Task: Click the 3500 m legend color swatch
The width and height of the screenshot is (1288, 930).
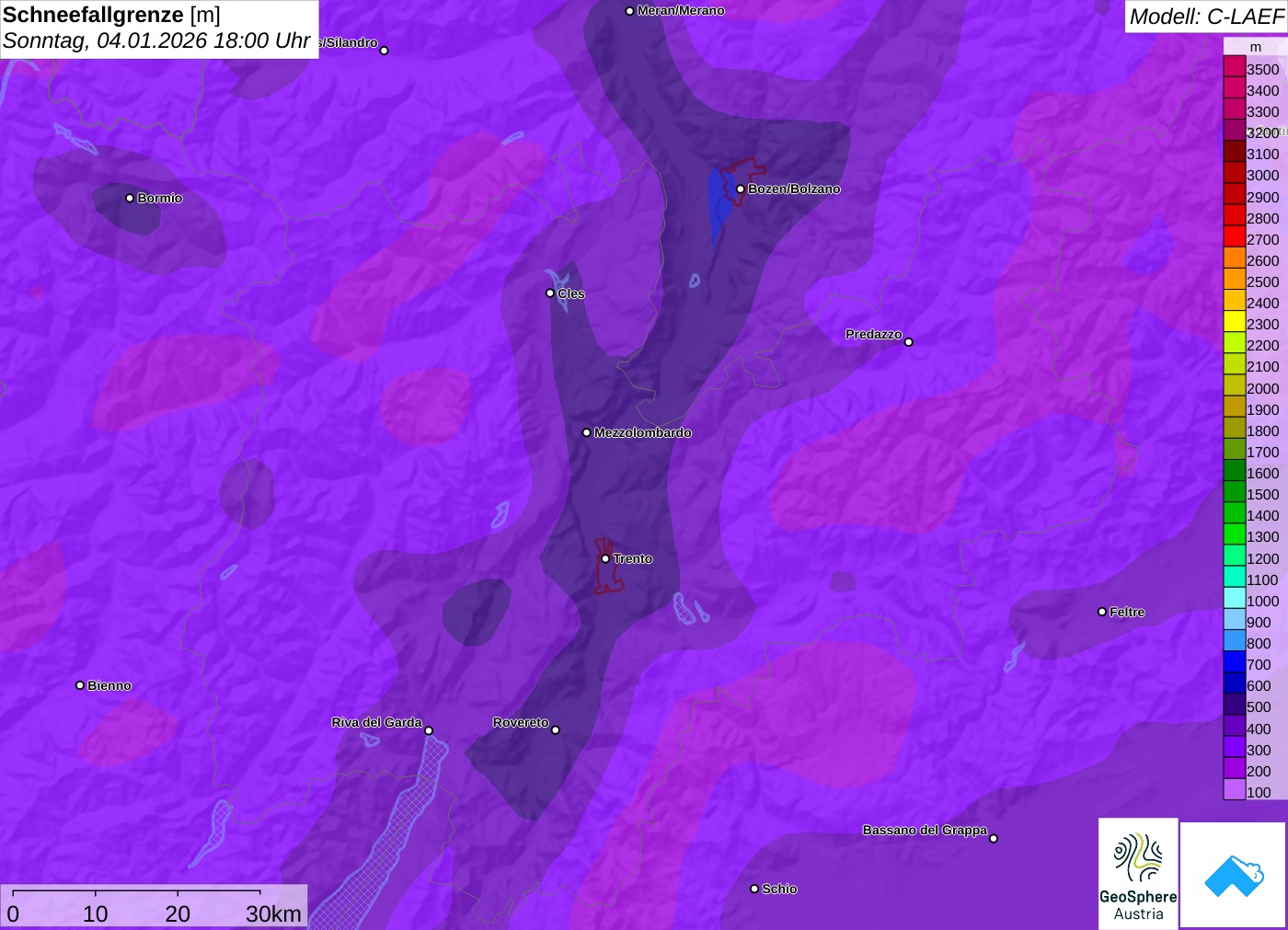Action: coord(1235,66)
